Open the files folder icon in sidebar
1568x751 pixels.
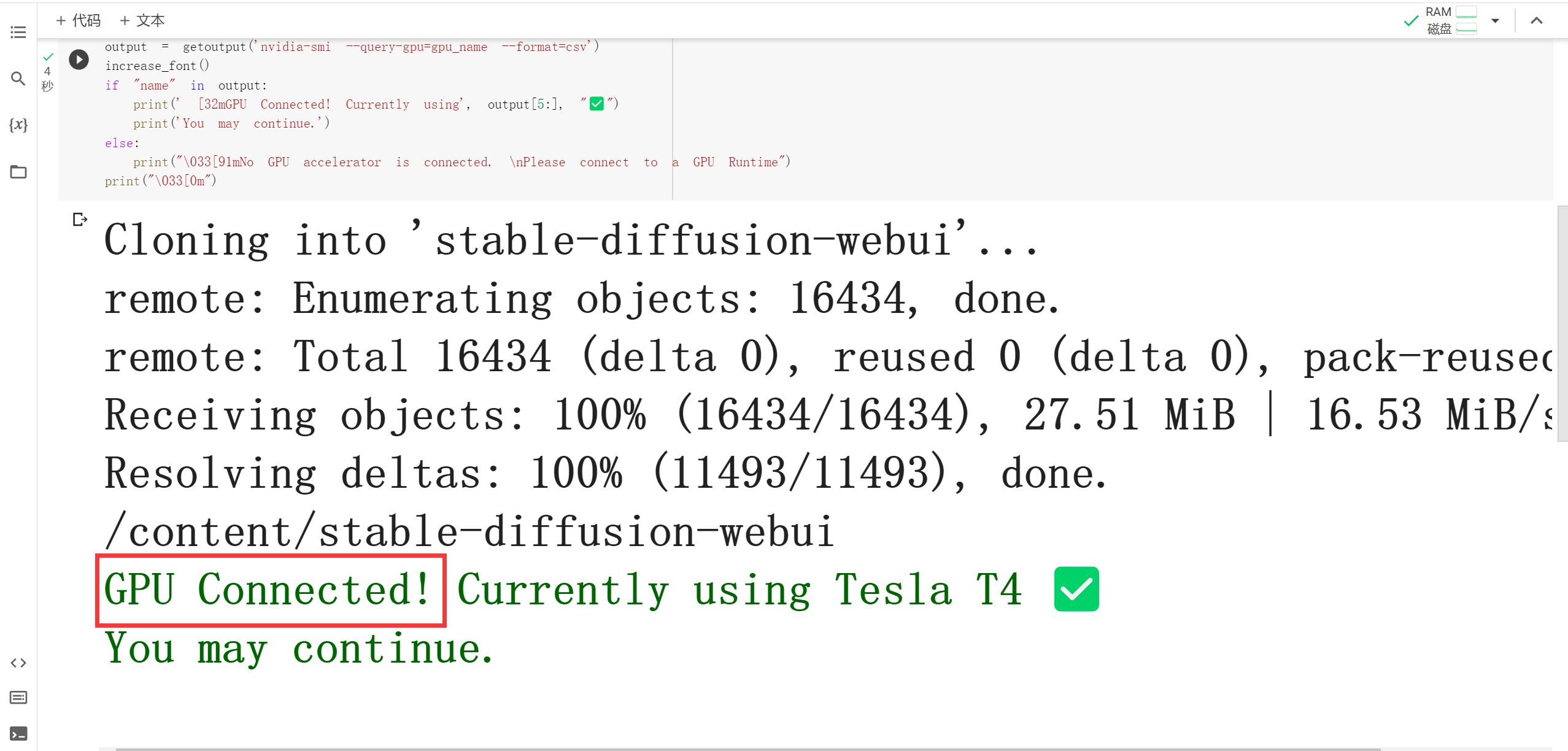pos(18,172)
